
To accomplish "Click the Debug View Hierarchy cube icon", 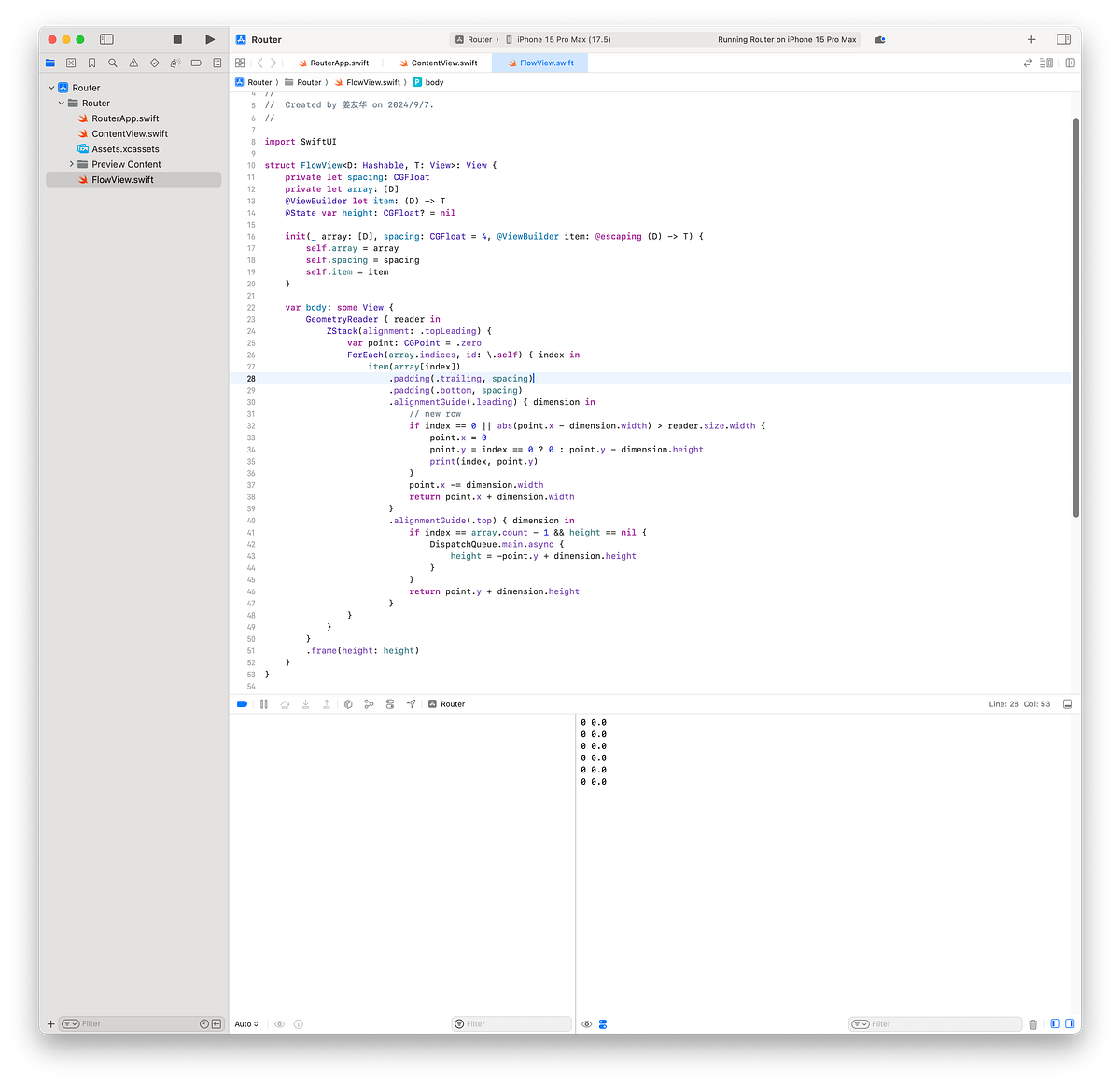I will point(347,704).
